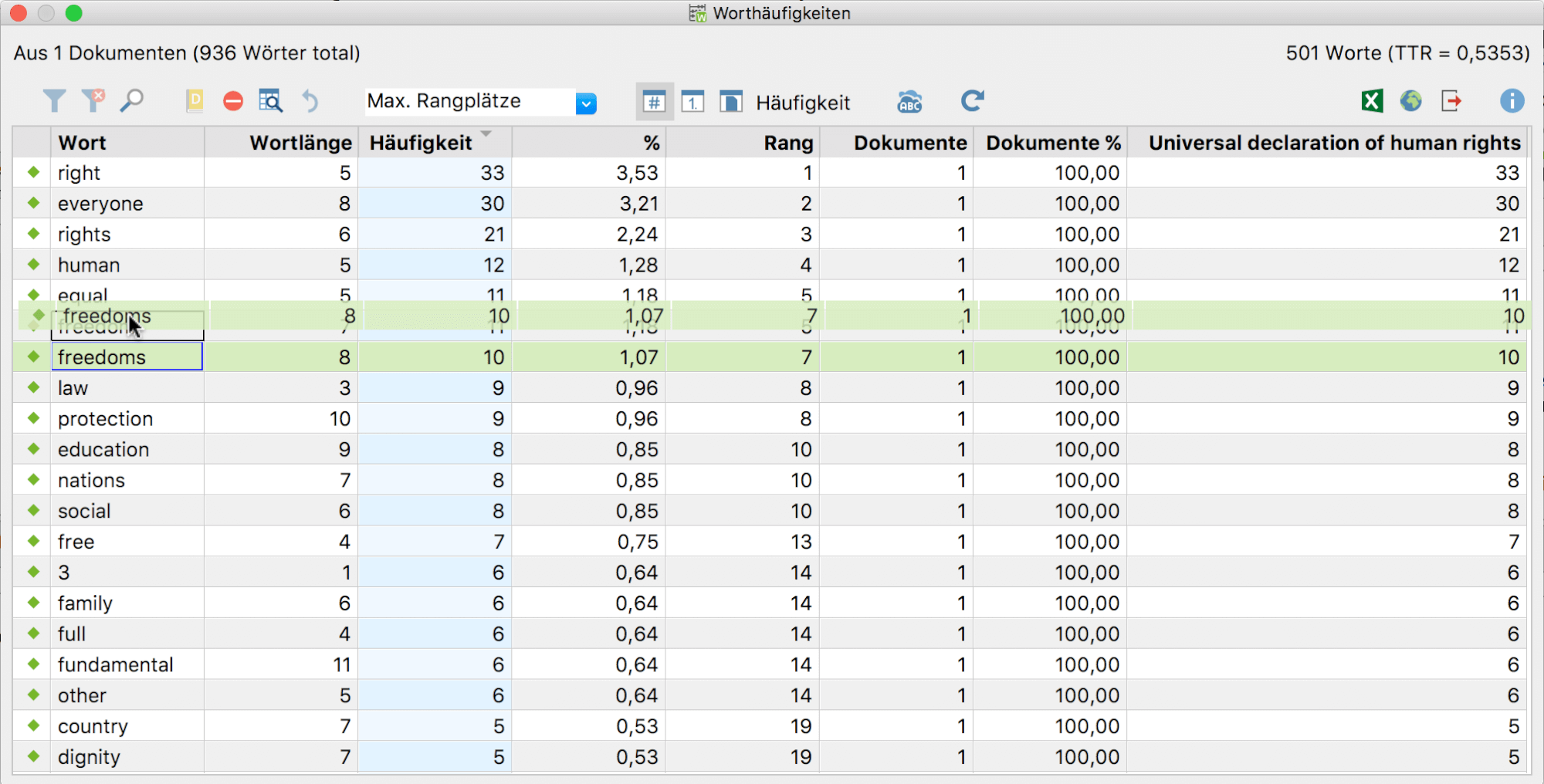The image size is (1544, 784).
Task: Sort by Wort column header
Action: coord(128,143)
